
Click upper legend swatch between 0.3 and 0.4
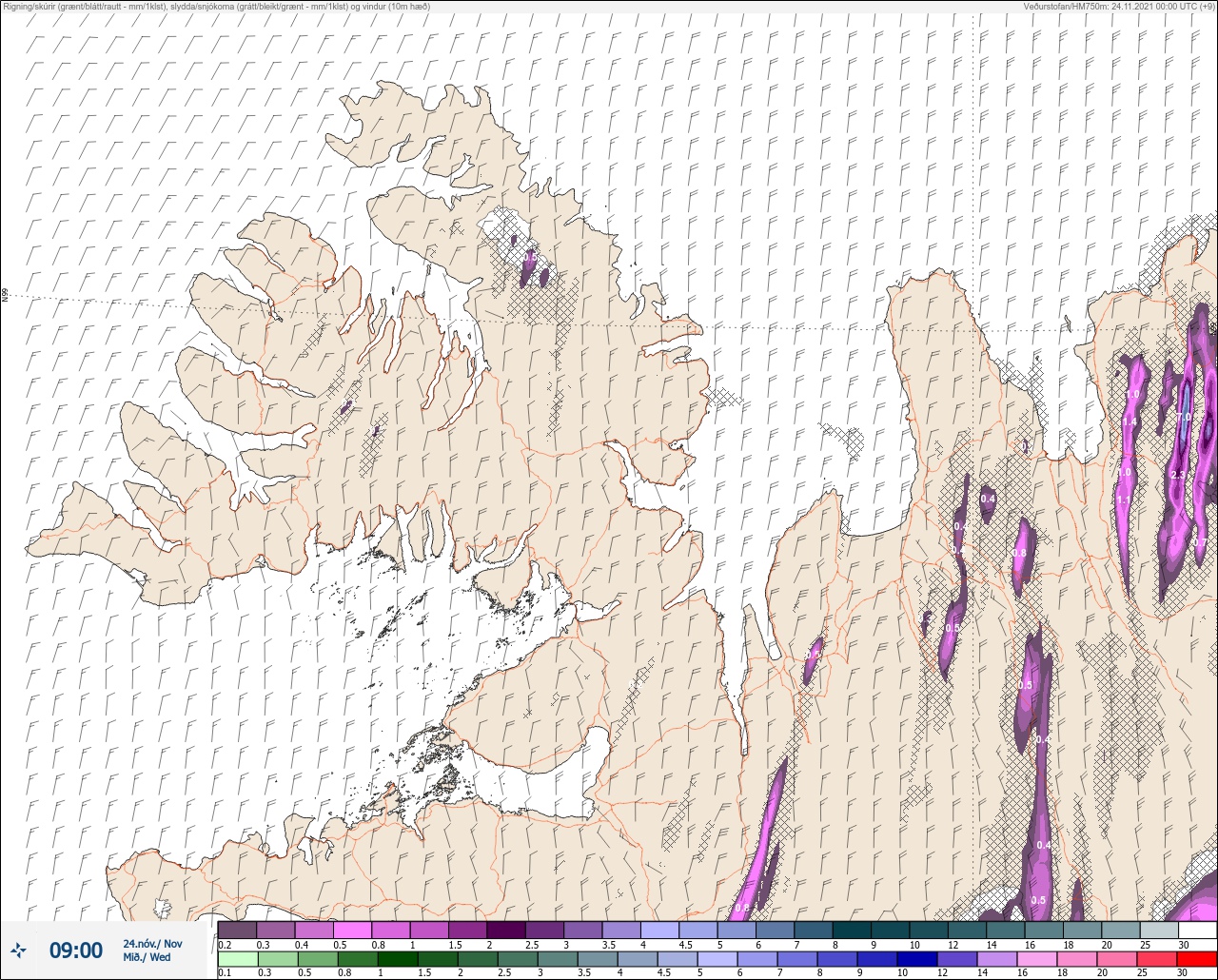point(275,930)
